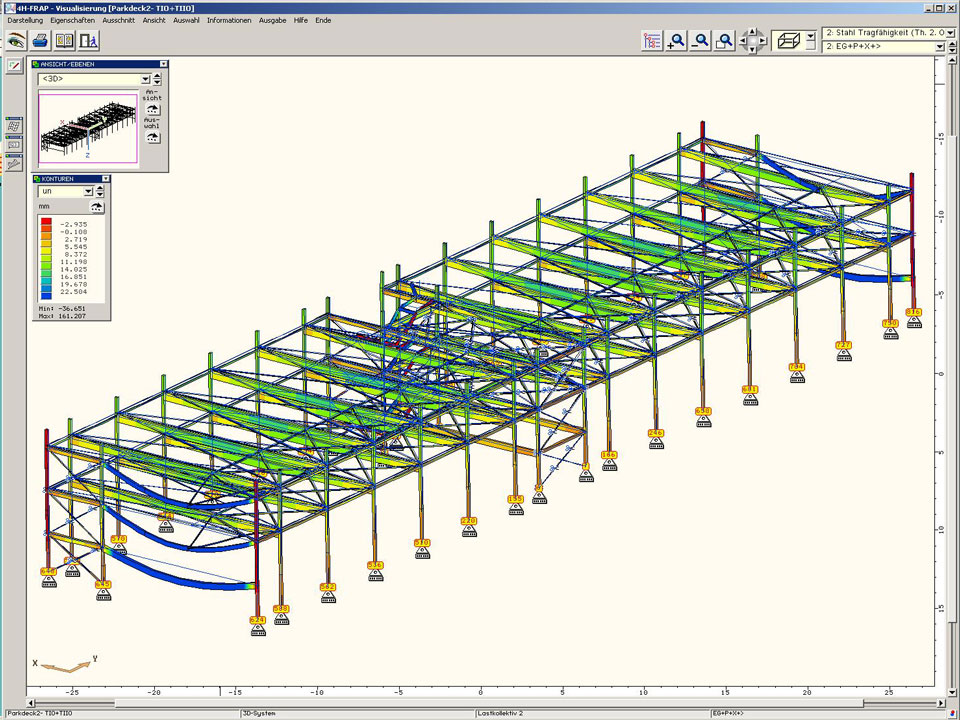Image resolution: width=960 pixels, height=720 pixels.
Task: Click the red swatch in contour legend
Action: (46, 222)
